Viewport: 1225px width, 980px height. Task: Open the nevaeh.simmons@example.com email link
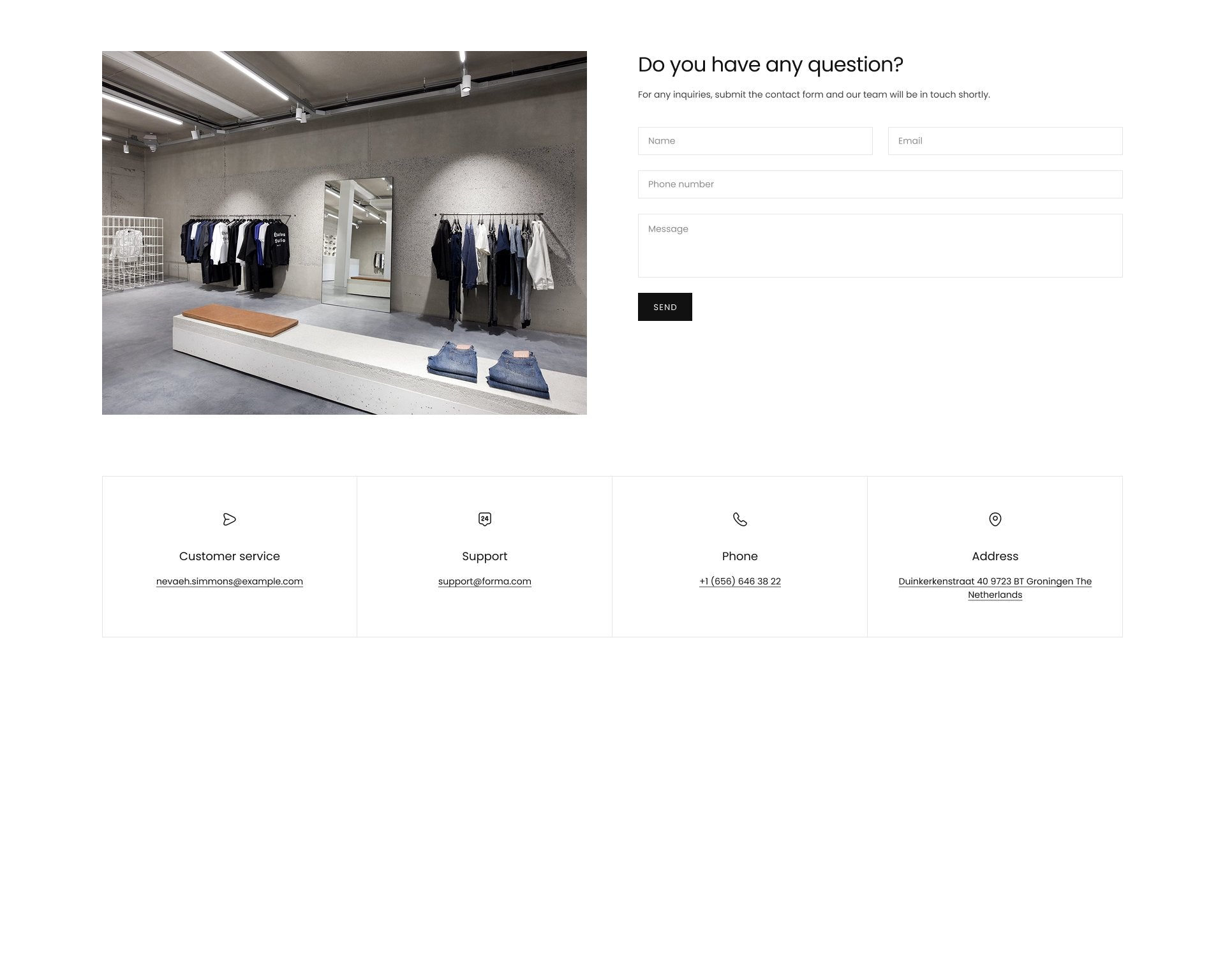click(x=230, y=581)
